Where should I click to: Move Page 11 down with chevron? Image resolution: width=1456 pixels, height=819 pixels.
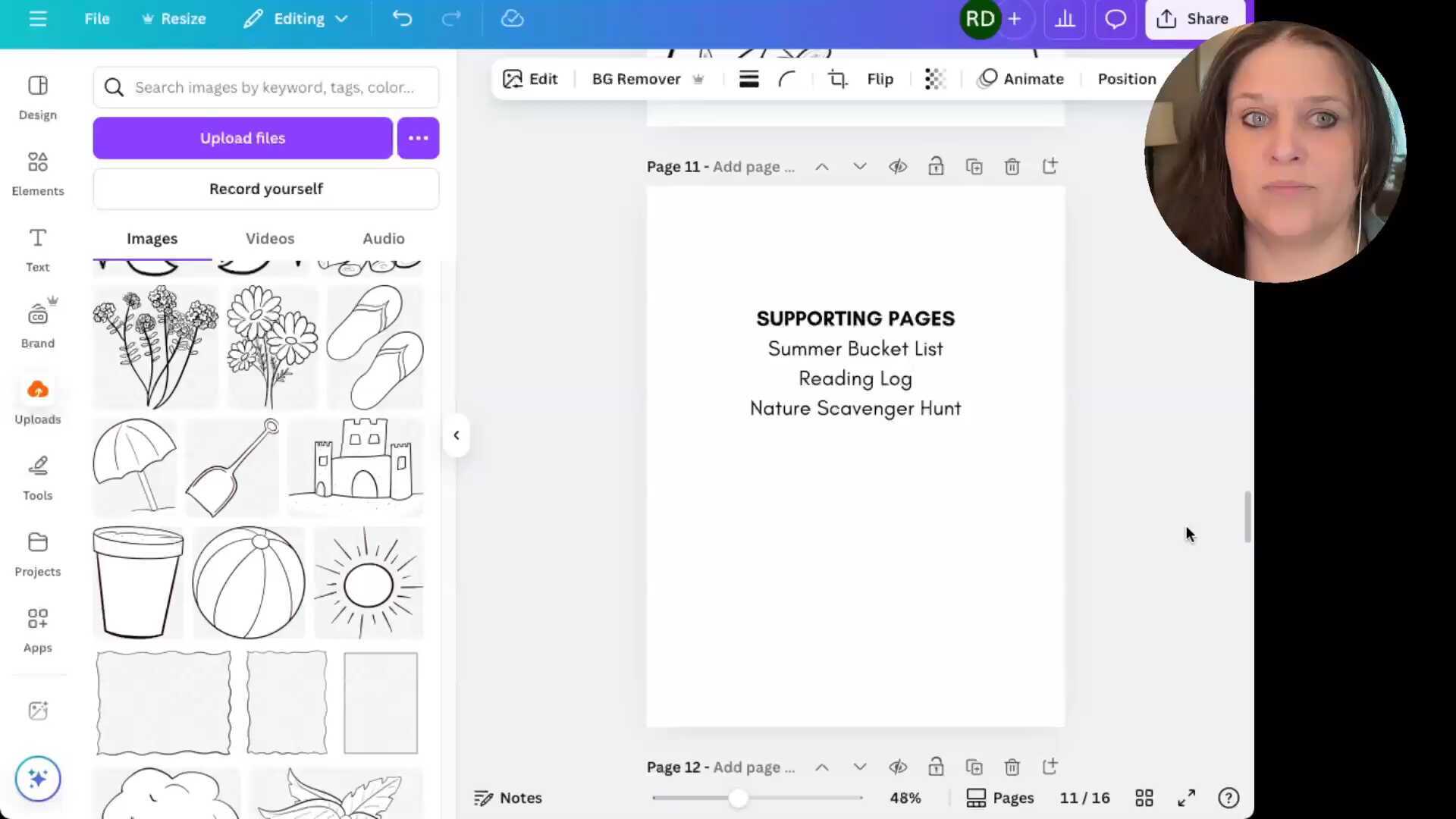[x=859, y=167]
